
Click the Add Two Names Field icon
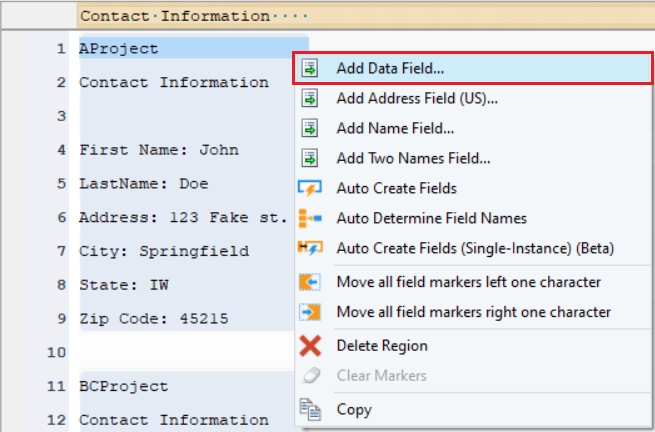point(310,158)
